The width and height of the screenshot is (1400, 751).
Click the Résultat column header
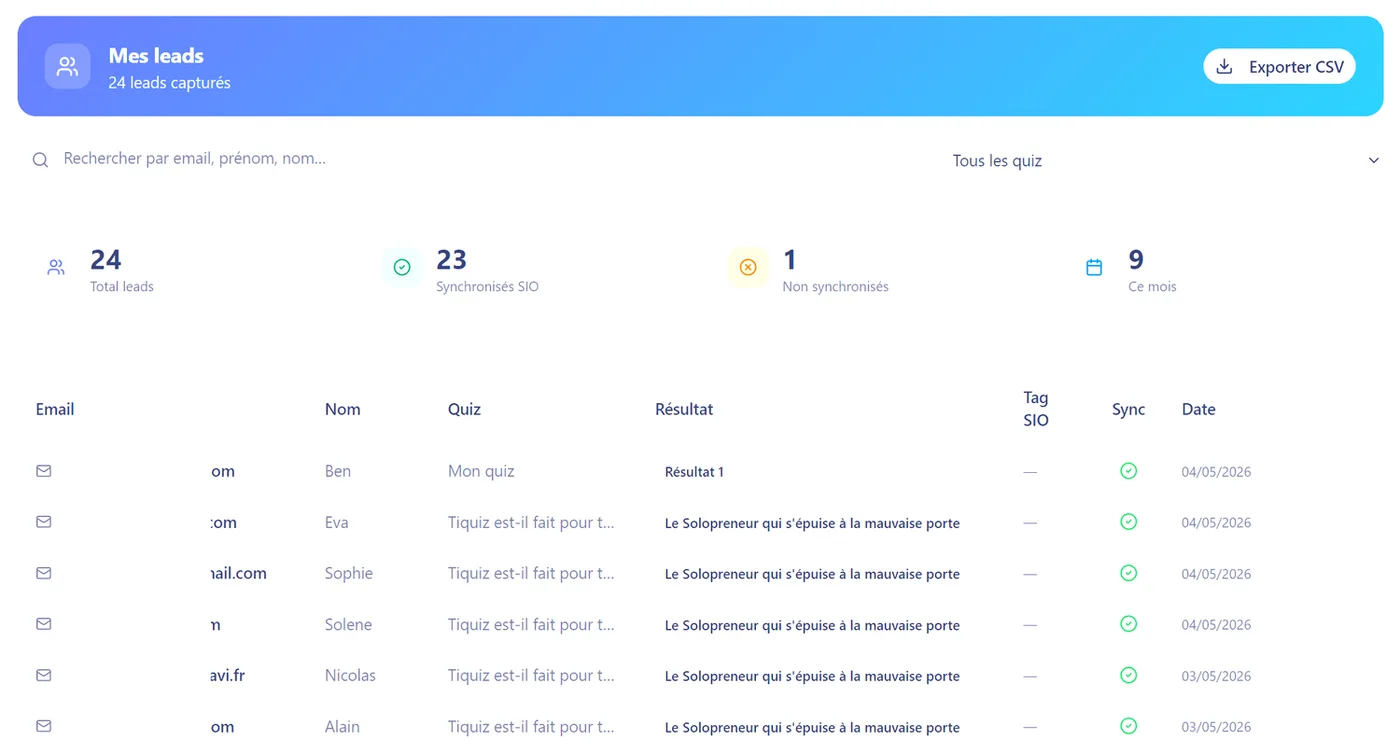[x=684, y=409]
